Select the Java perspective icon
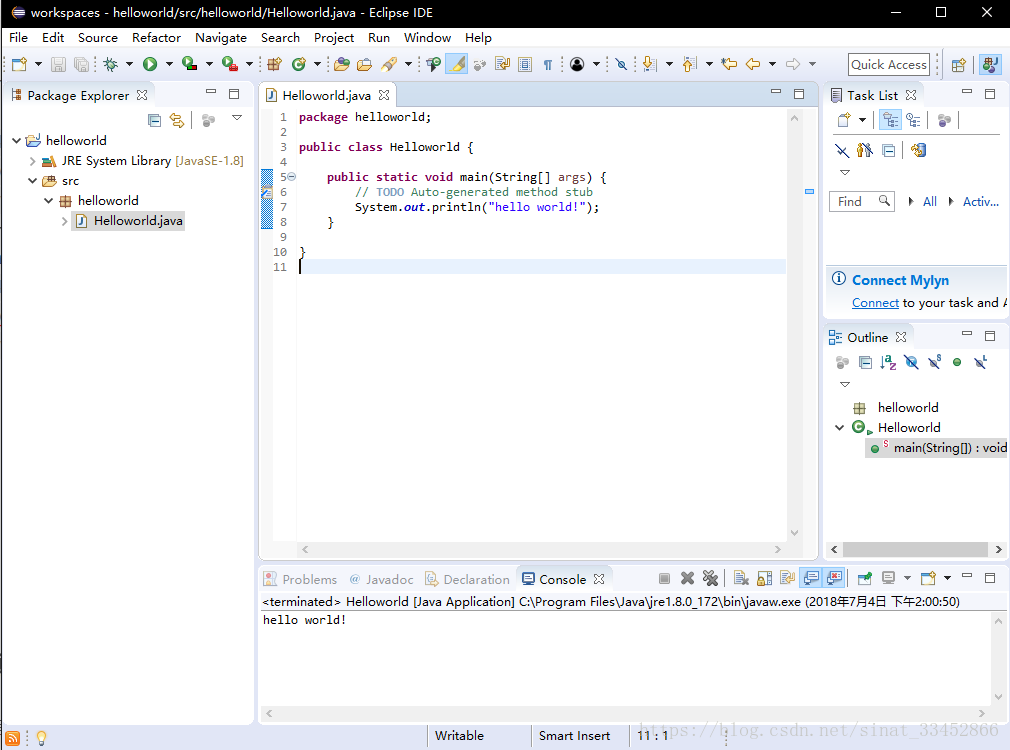The width and height of the screenshot is (1010, 750). coord(990,64)
